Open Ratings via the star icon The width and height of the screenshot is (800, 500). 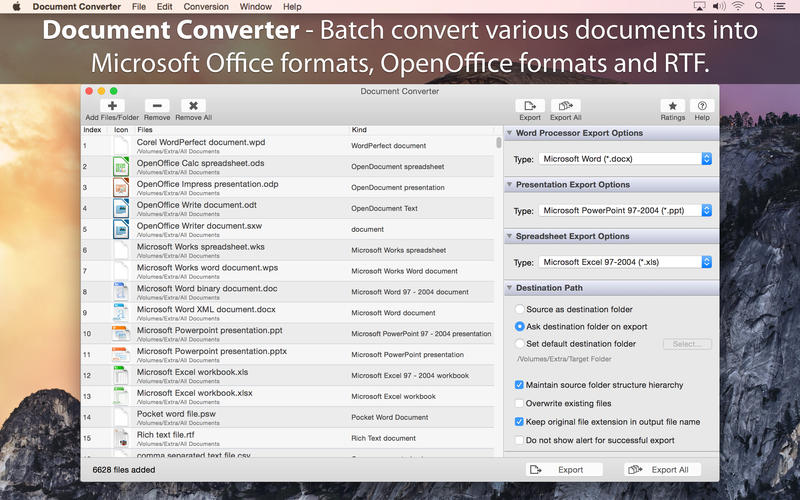click(x=672, y=106)
